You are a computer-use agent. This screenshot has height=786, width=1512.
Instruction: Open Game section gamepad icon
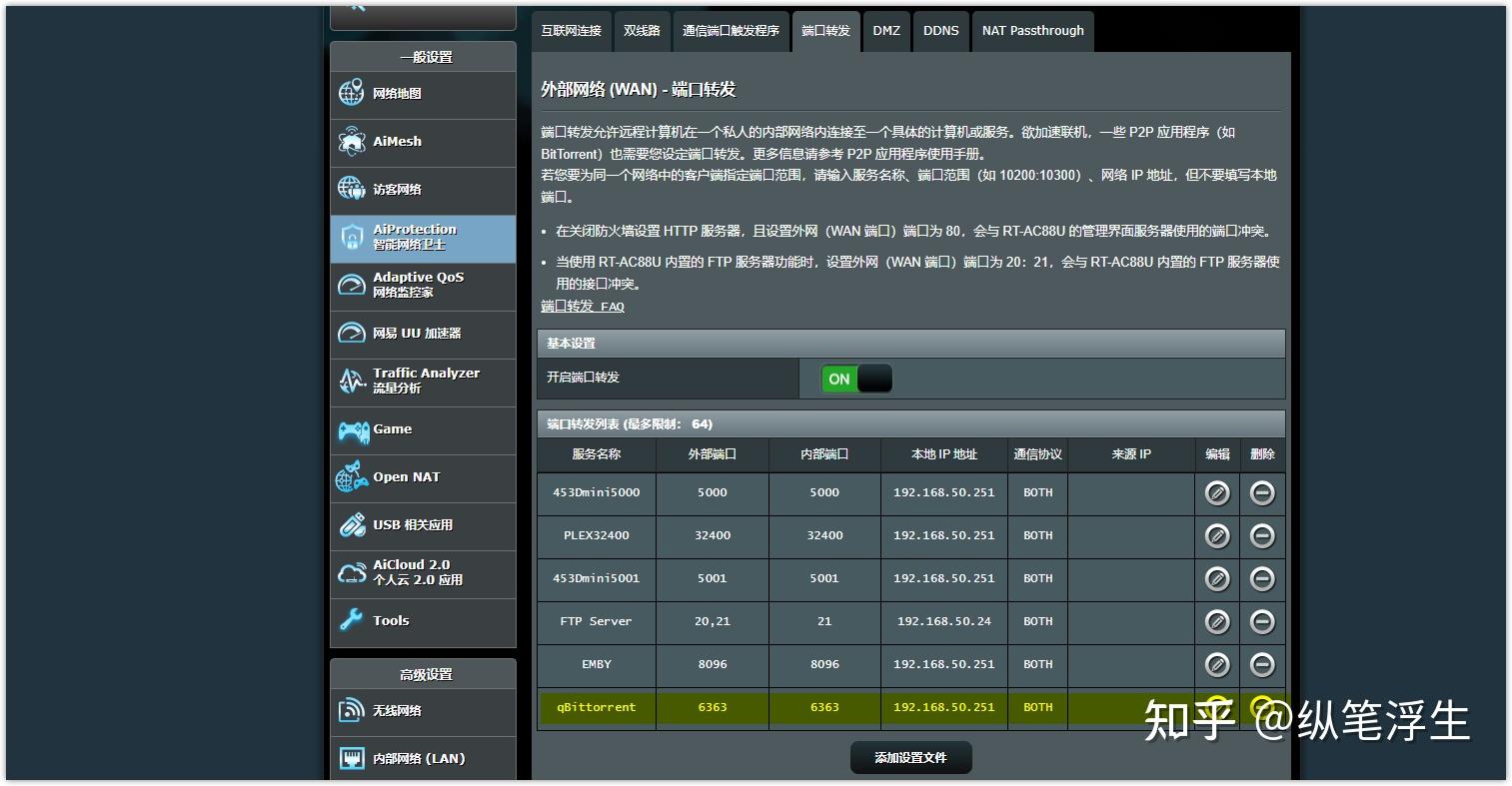353,429
